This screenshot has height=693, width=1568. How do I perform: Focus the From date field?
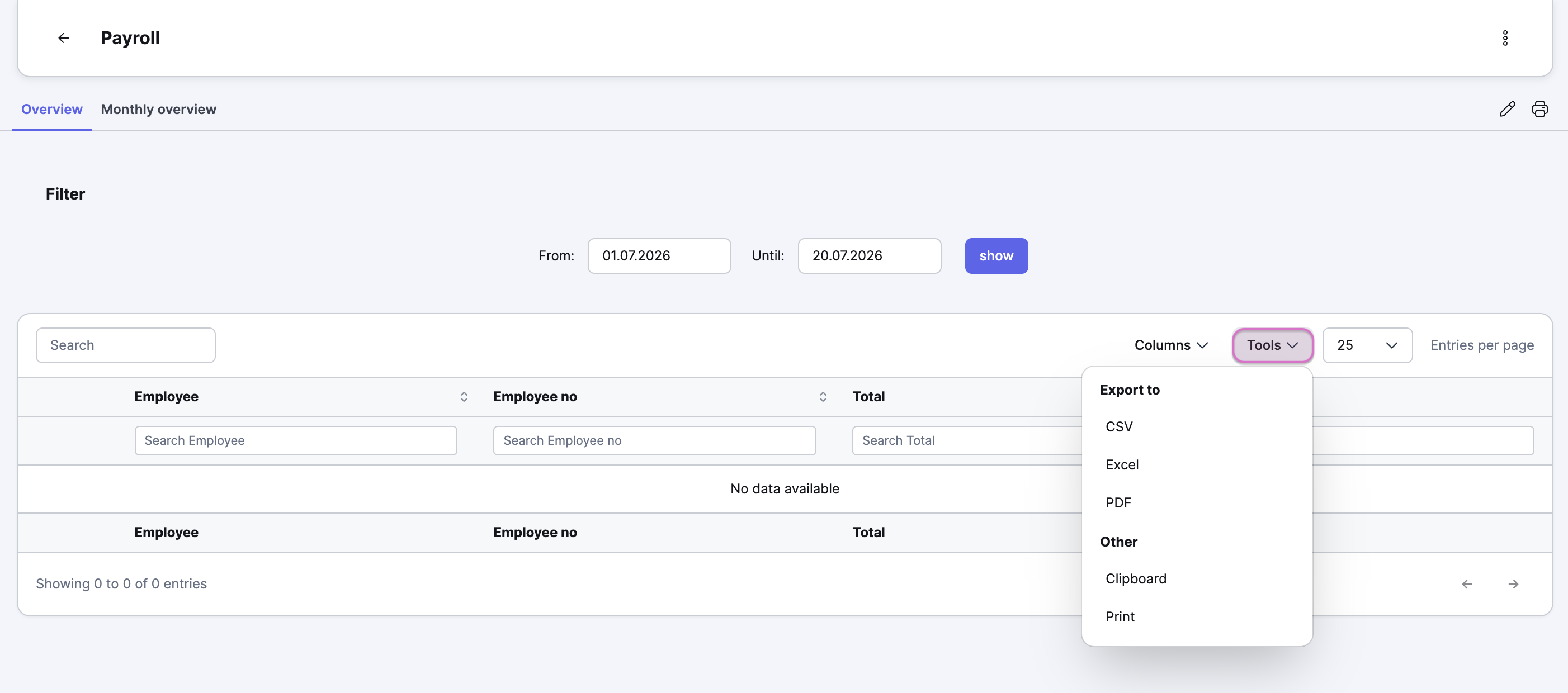click(659, 255)
